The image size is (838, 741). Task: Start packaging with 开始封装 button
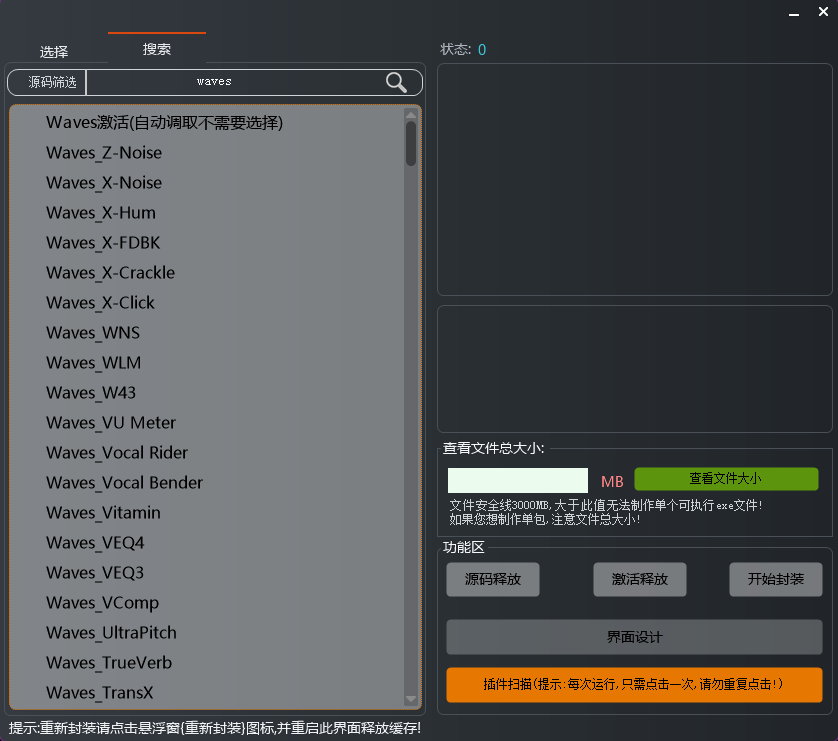[775, 580]
